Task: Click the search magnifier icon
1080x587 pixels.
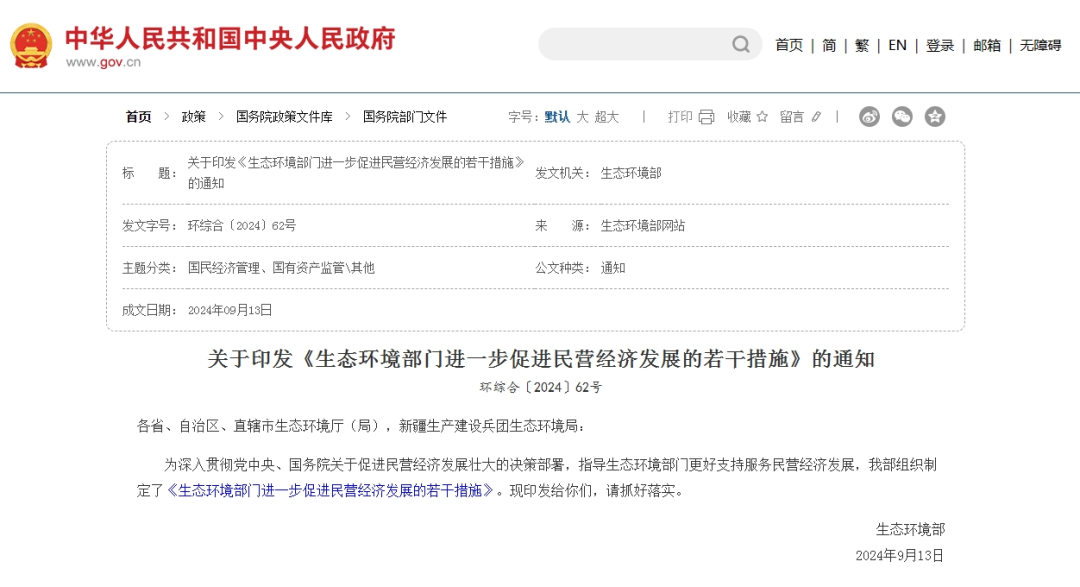Action: click(740, 45)
